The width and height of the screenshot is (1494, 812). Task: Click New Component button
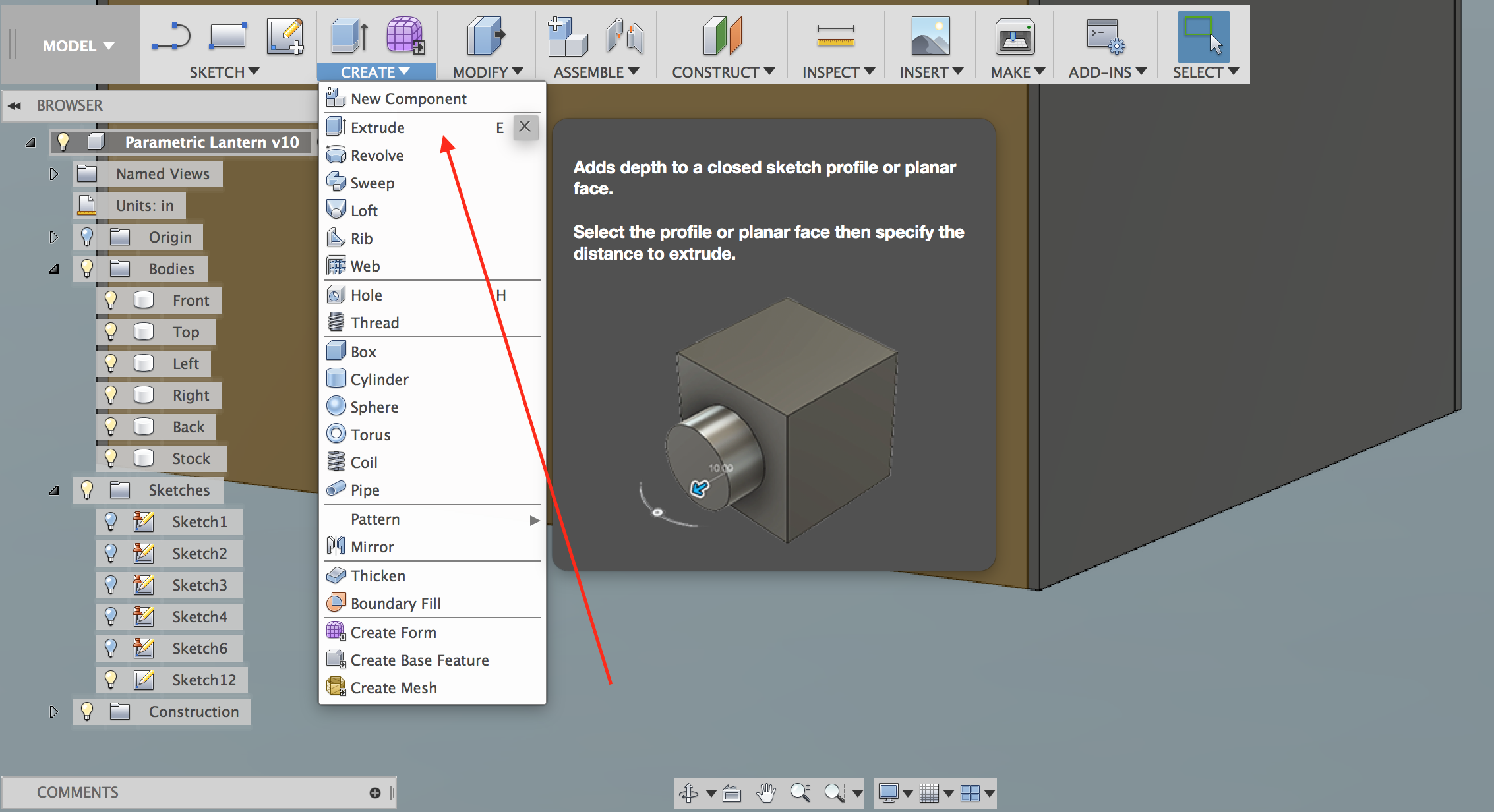point(408,97)
